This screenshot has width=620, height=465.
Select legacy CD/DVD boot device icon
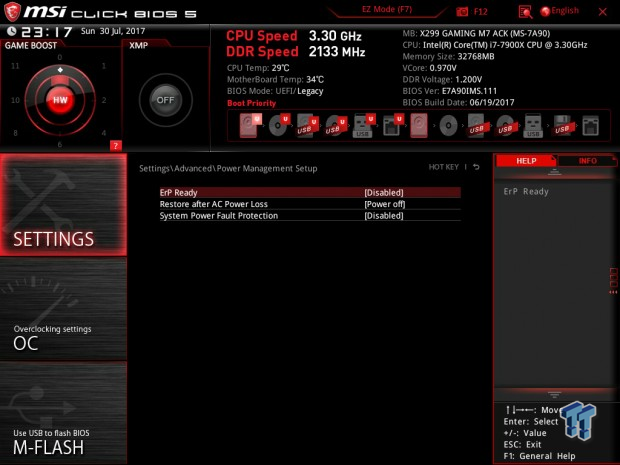click(x=448, y=125)
